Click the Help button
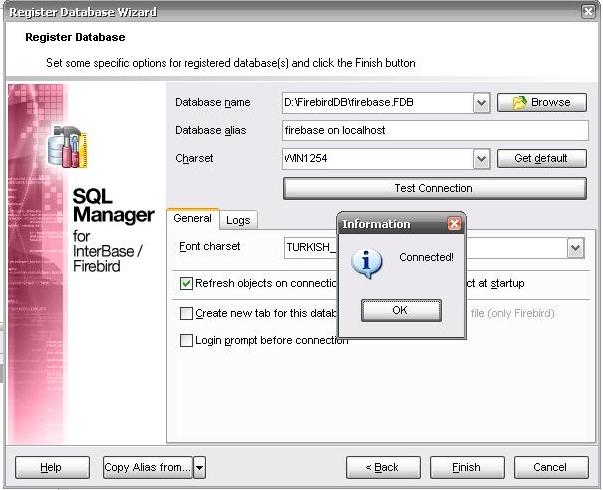603x490 pixels. 52,467
